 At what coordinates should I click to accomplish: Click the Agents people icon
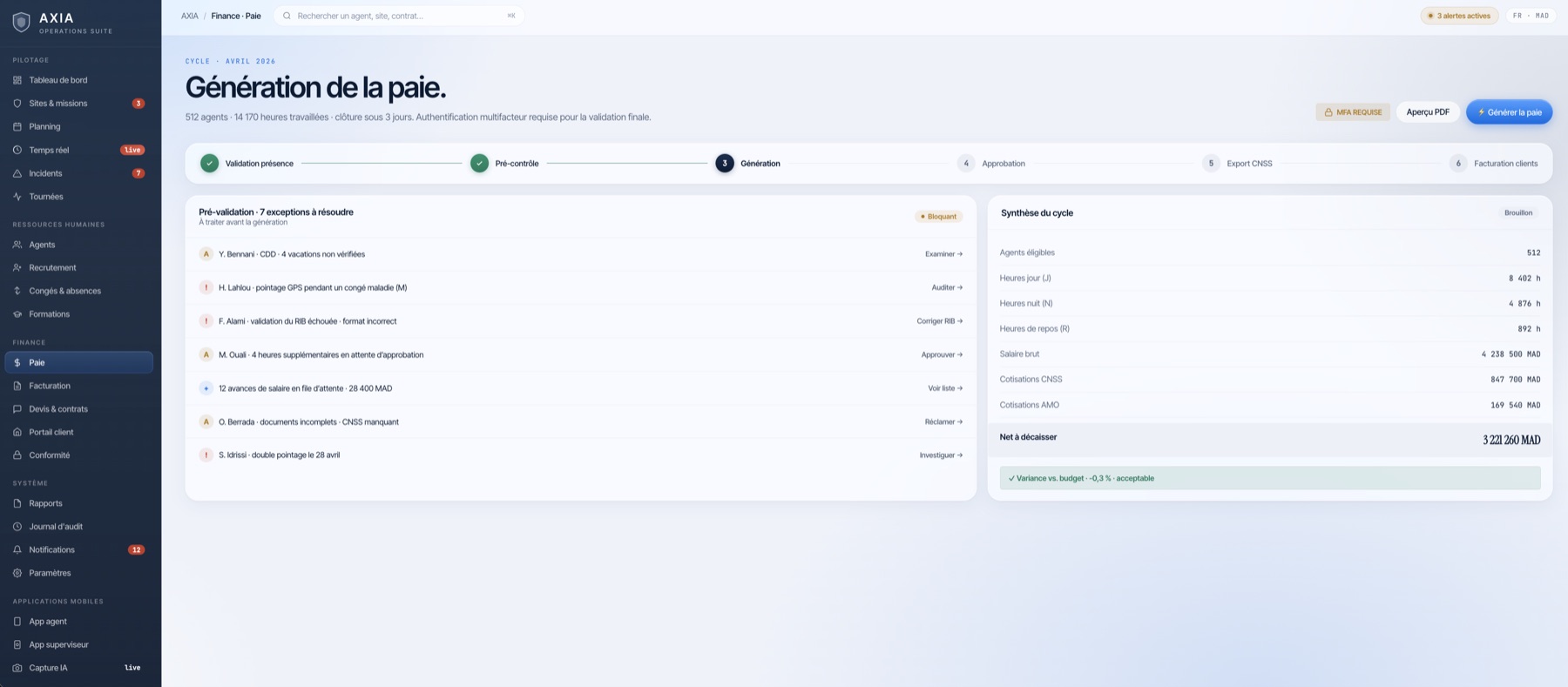tap(17, 245)
